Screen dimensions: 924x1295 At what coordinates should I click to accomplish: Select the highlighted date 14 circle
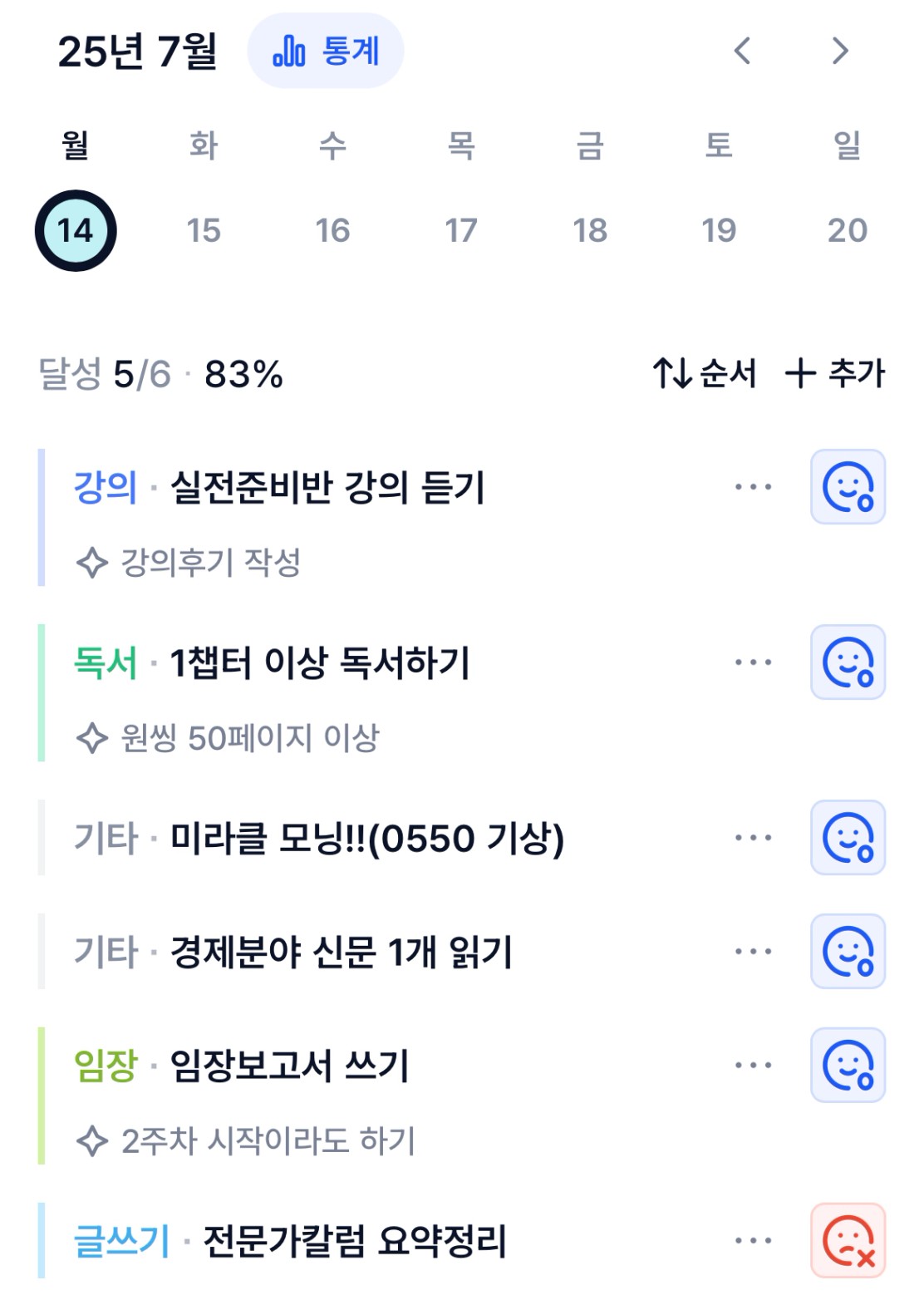click(x=76, y=230)
